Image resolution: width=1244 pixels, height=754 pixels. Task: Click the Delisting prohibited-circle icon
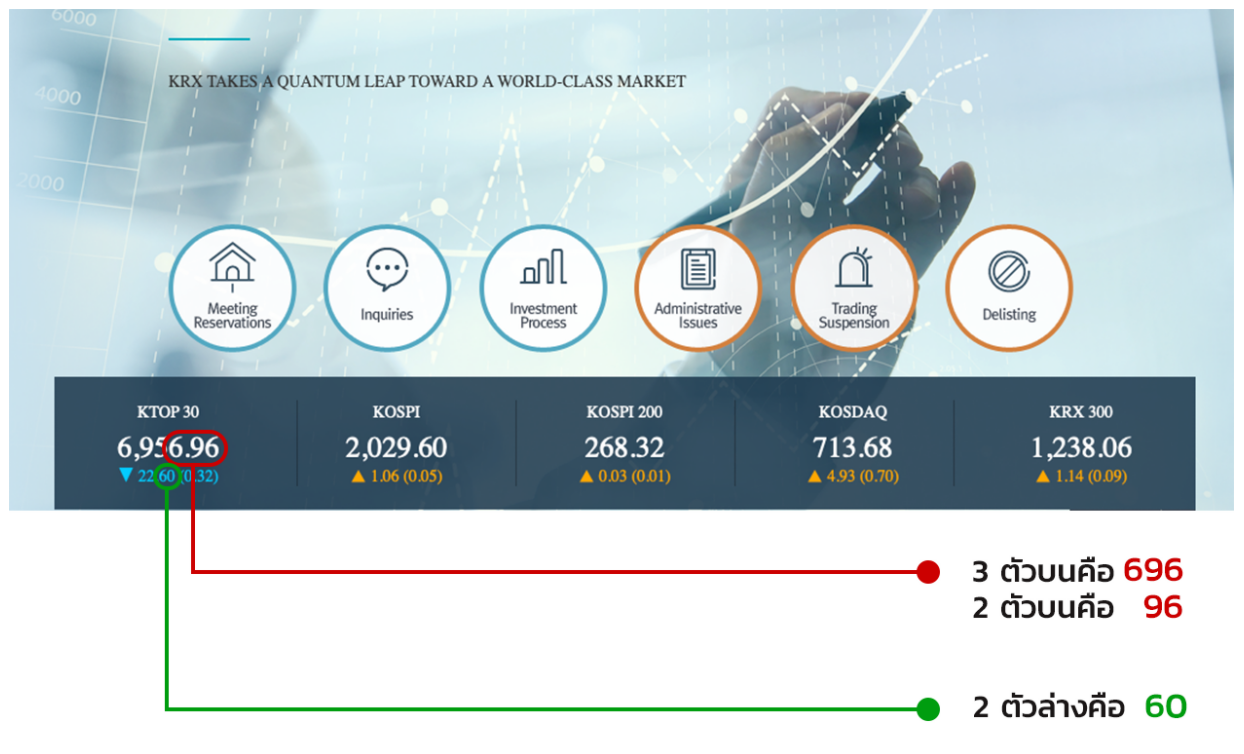click(x=1008, y=271)
